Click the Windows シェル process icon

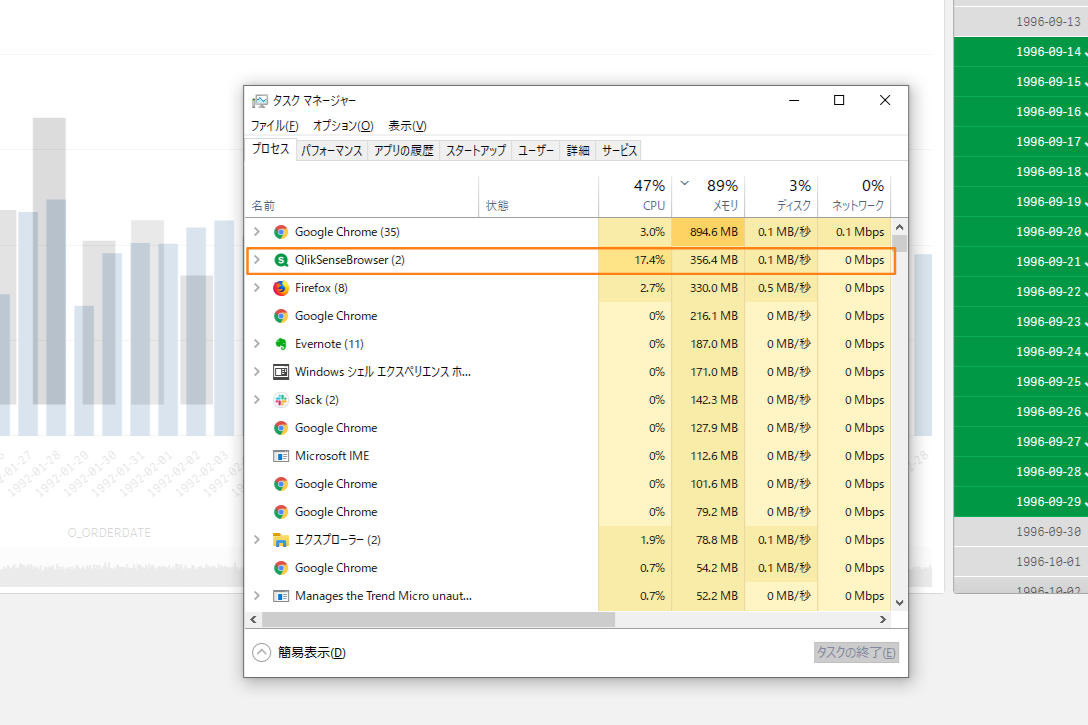[x=281, y=372]
